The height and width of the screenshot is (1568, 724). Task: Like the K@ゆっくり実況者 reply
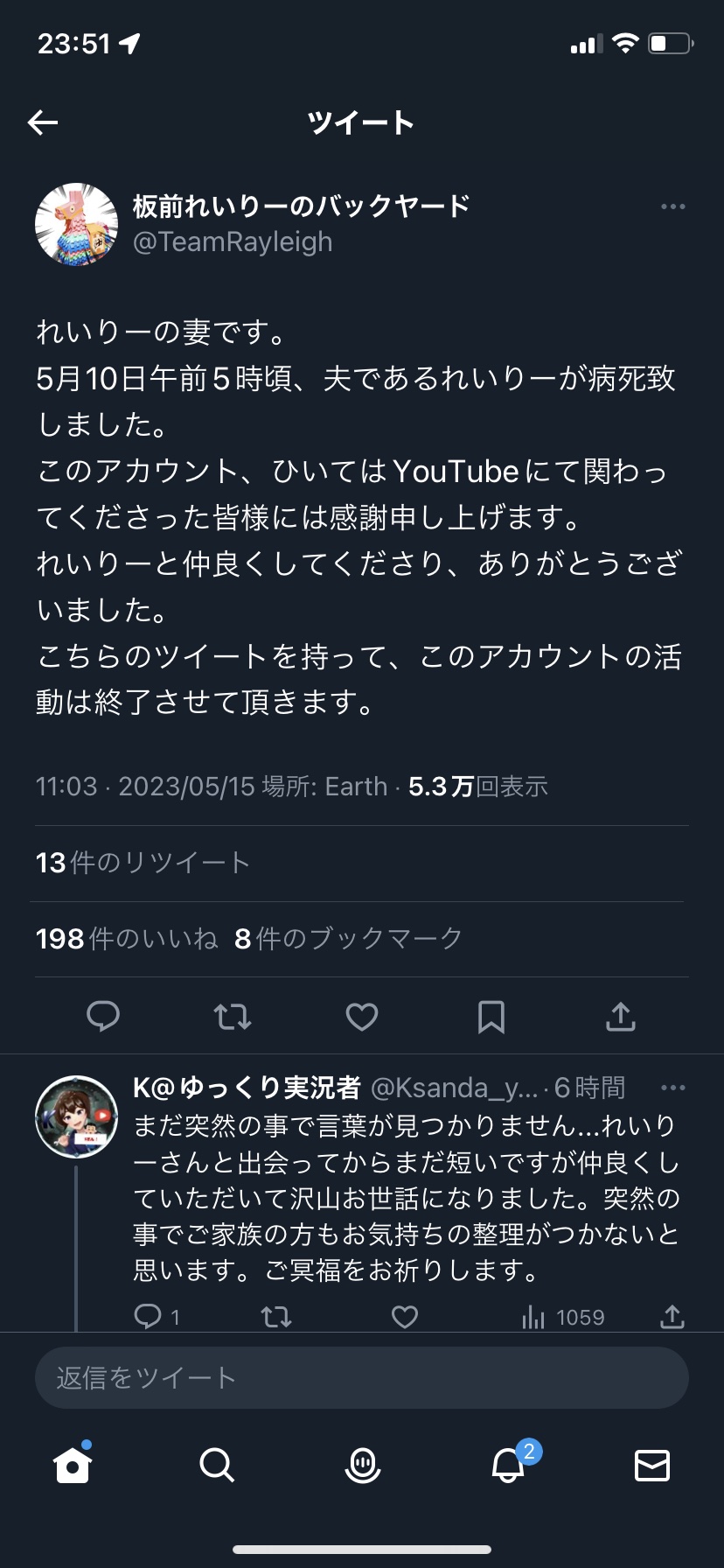(404, 1316)
